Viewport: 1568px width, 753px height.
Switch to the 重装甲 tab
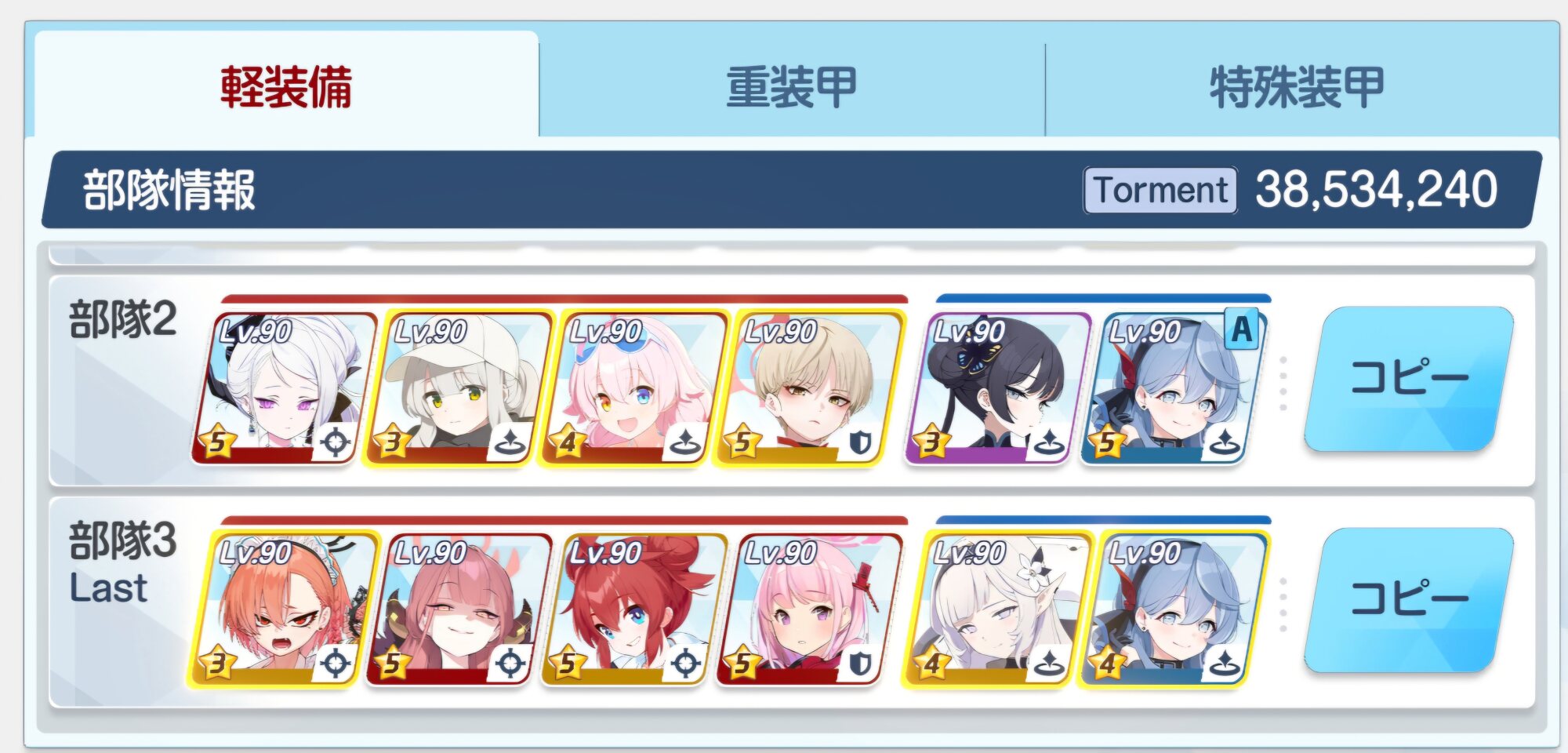tap(792, 86)
